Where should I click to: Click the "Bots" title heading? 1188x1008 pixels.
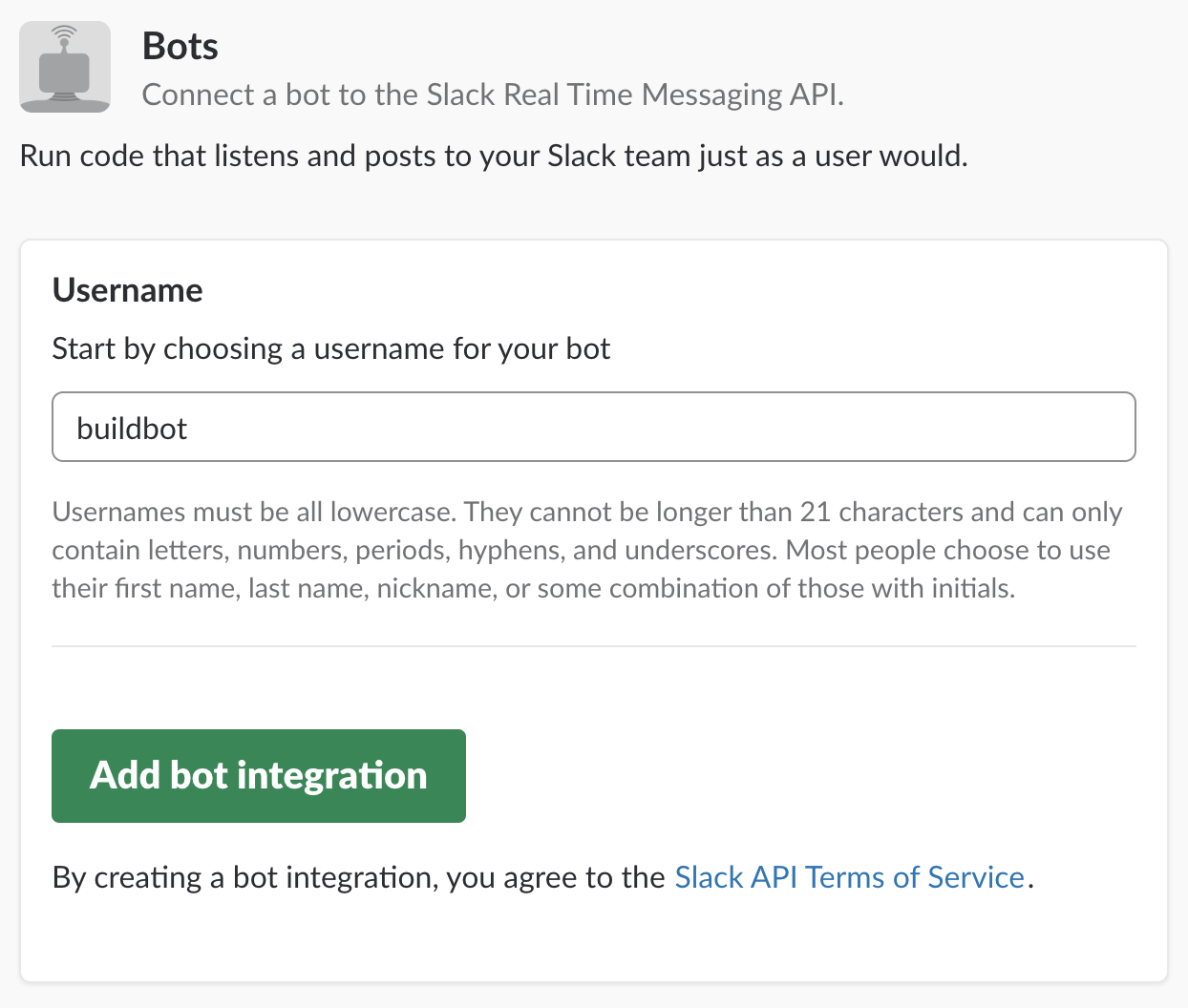[x=180, y=46]
